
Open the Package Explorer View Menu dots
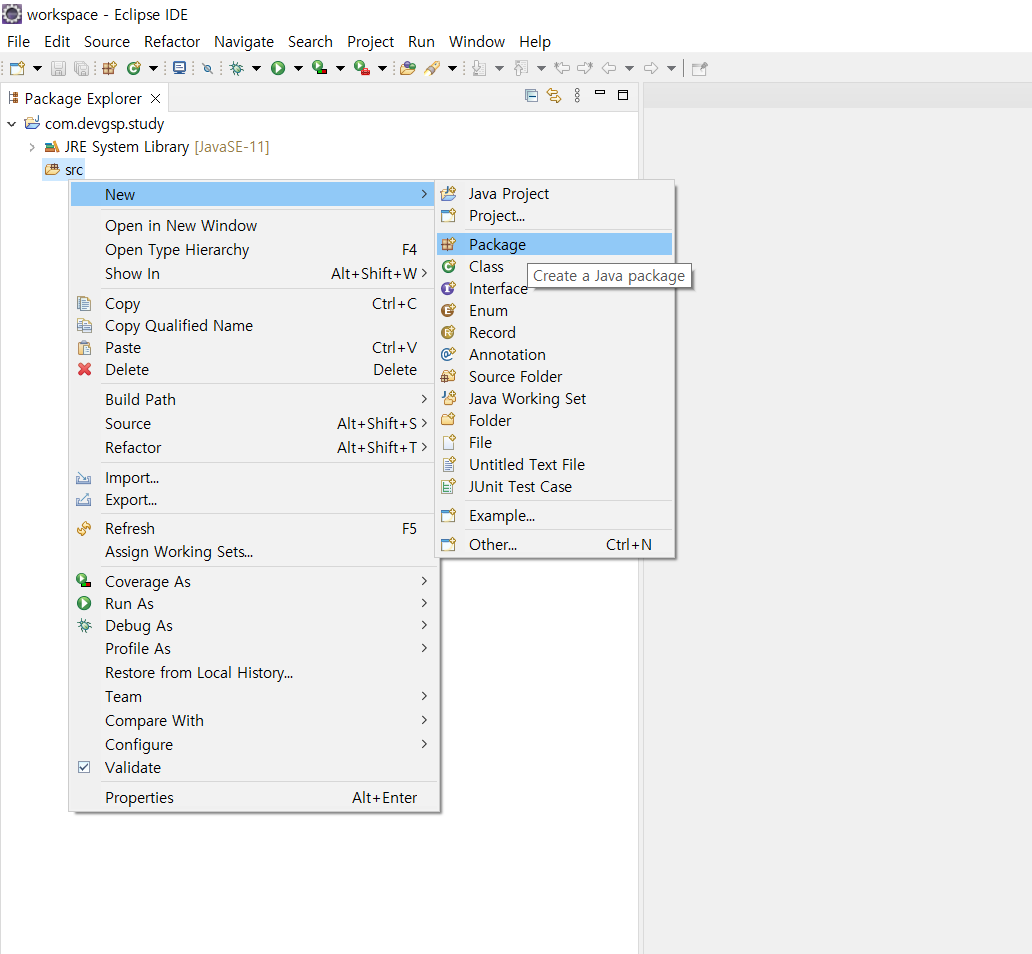click(x=577, y=95)
